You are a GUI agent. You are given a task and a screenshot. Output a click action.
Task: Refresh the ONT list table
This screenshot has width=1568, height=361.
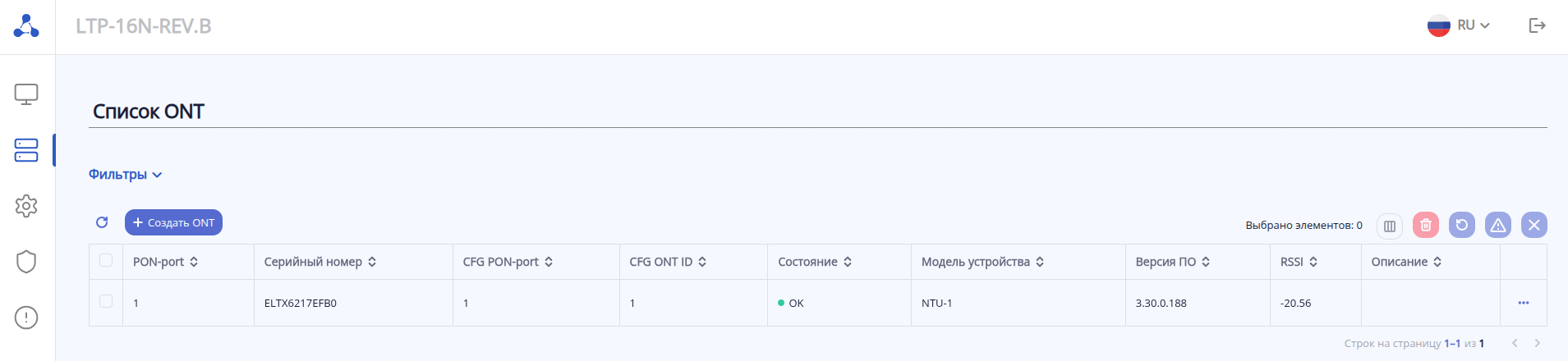pos(102,222)
